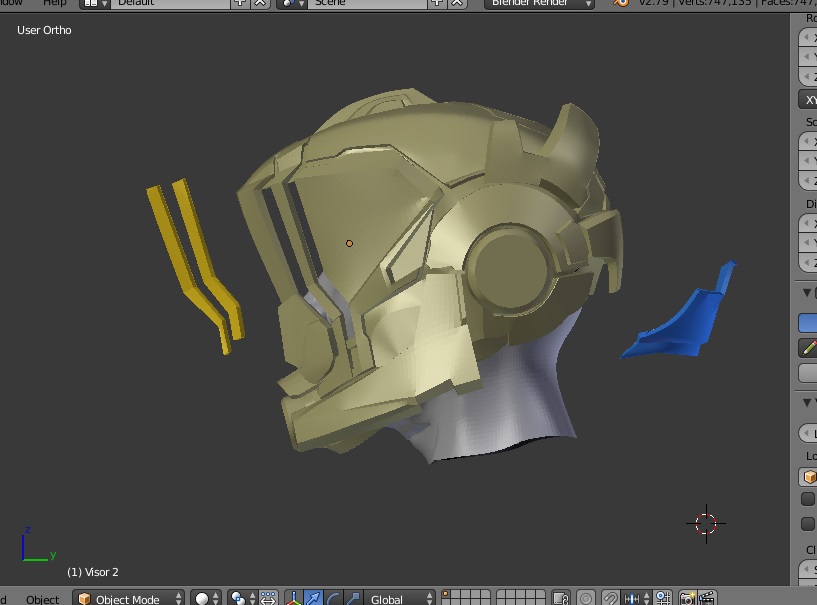Click the blue color swatch in side panel
The width and height of the screenshot is (817, 605).
tap(807, 322)
